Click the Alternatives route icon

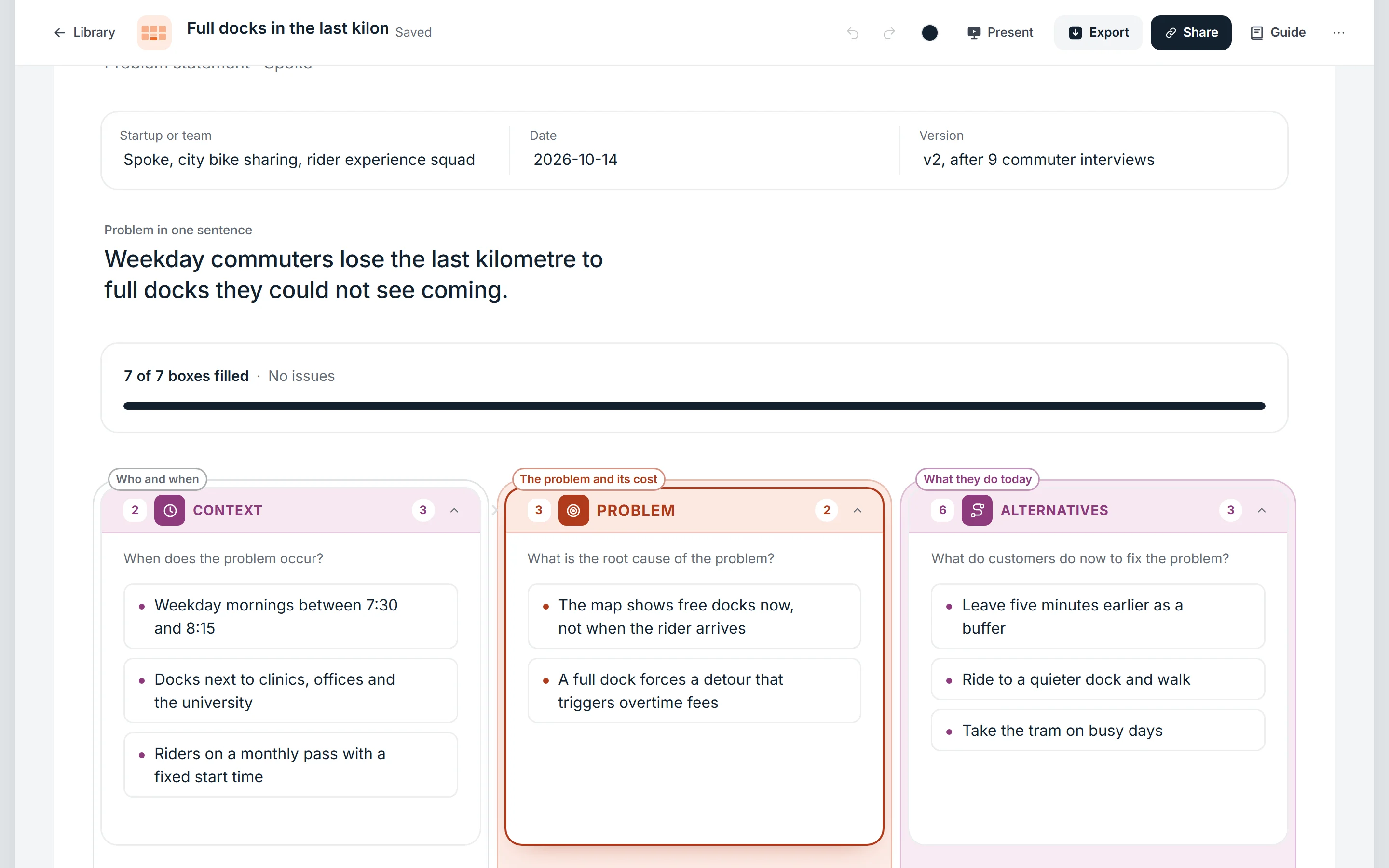[977, 510]
